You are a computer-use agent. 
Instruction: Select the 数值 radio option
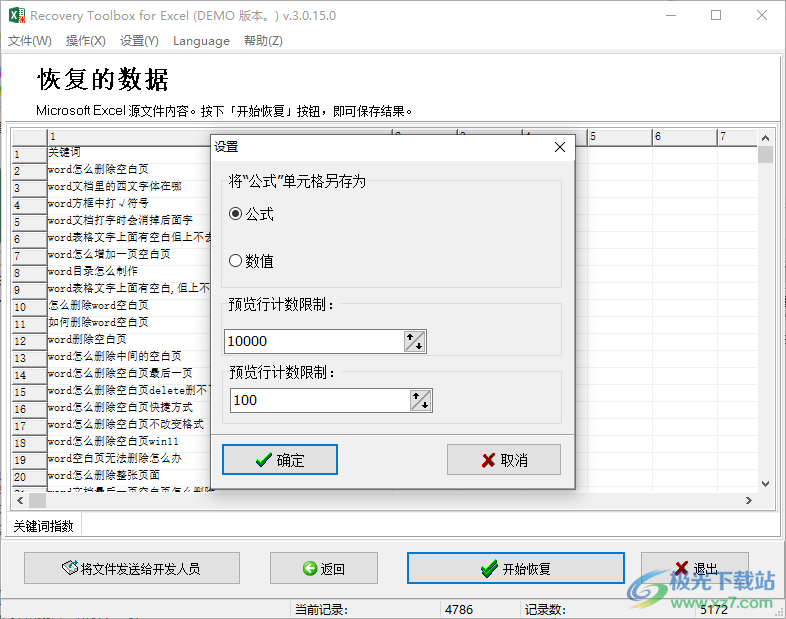(251, 261)
